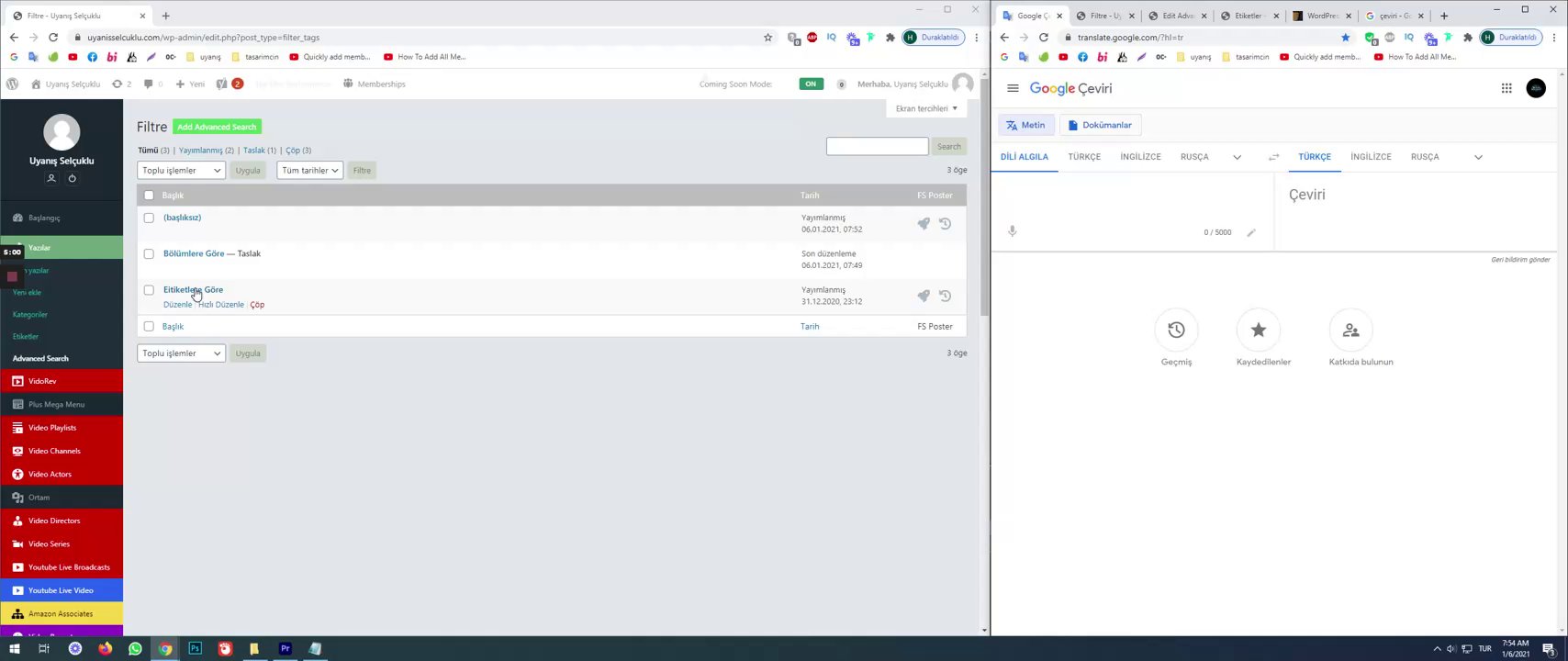Open the history clock icon in Etiketlere Göre row

[945, 296]
